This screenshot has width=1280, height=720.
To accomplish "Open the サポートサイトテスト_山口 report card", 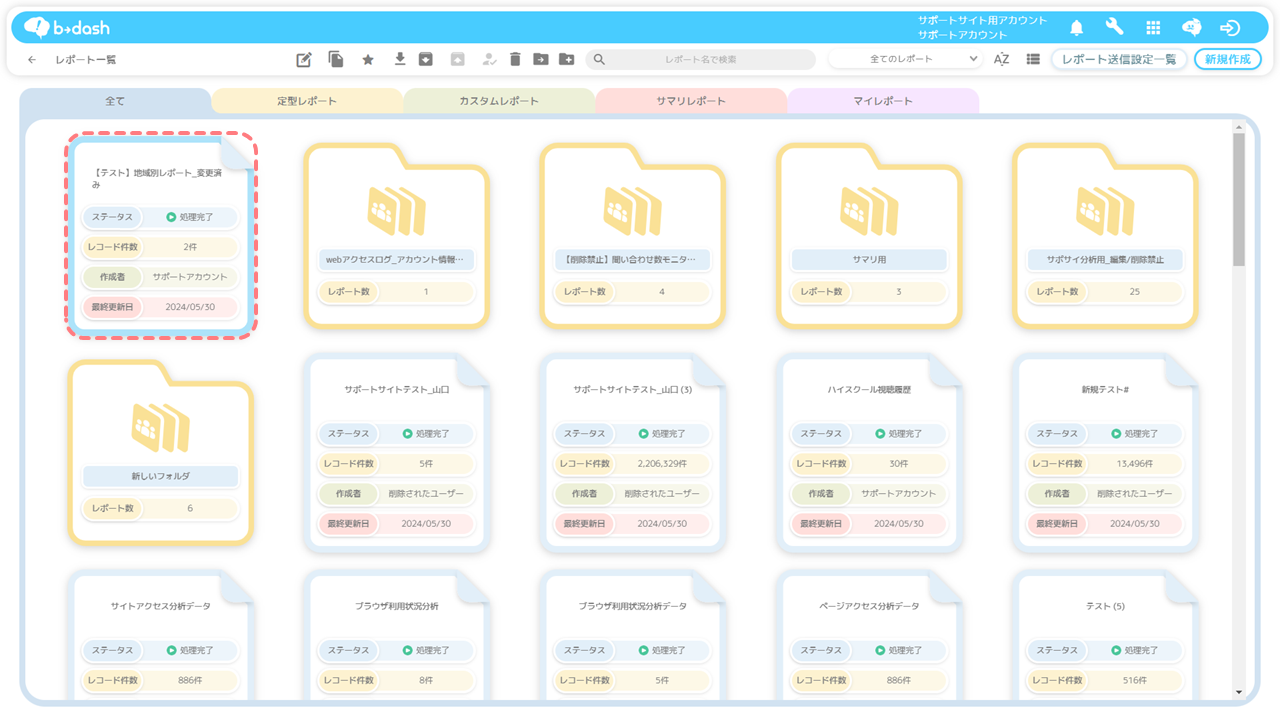I will (x=396, y=452).
